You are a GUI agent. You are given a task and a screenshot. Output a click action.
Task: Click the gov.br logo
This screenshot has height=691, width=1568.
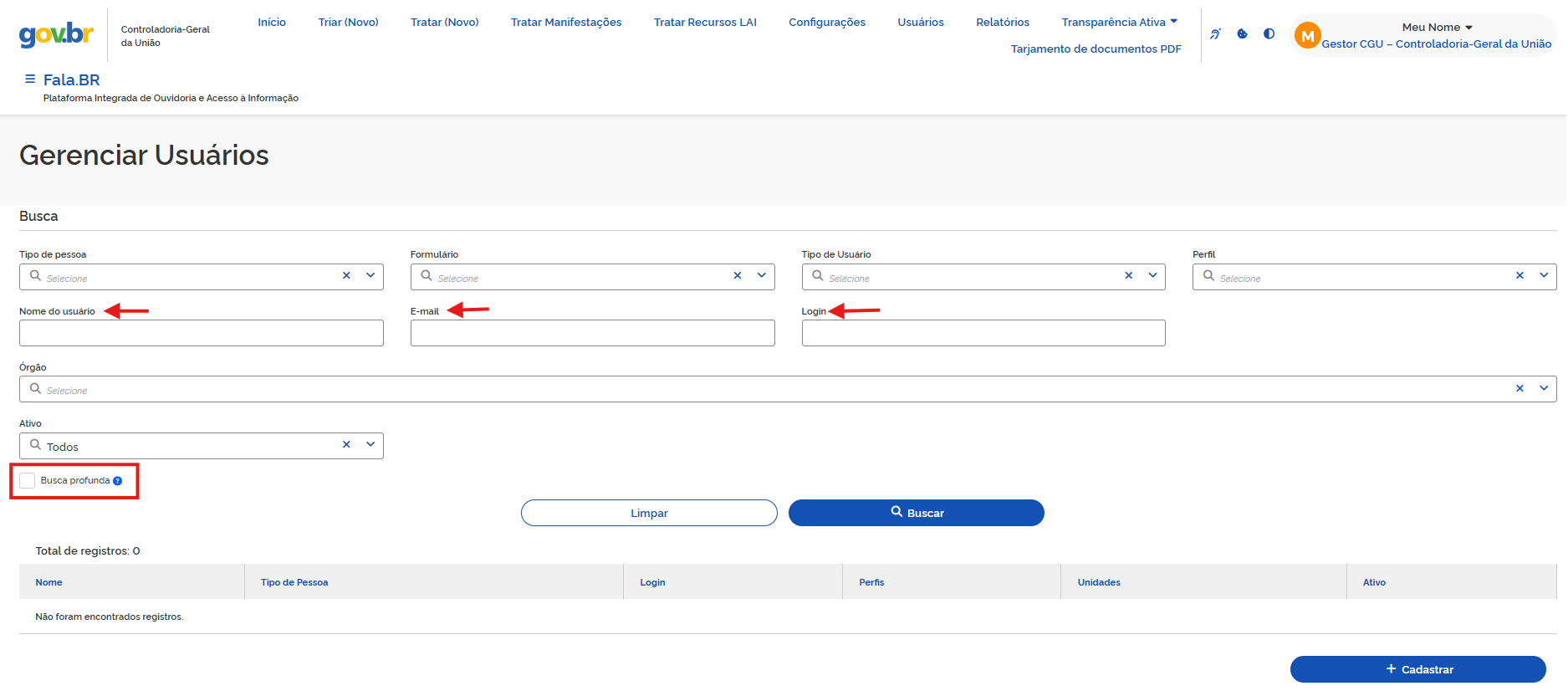coord(56,34)
